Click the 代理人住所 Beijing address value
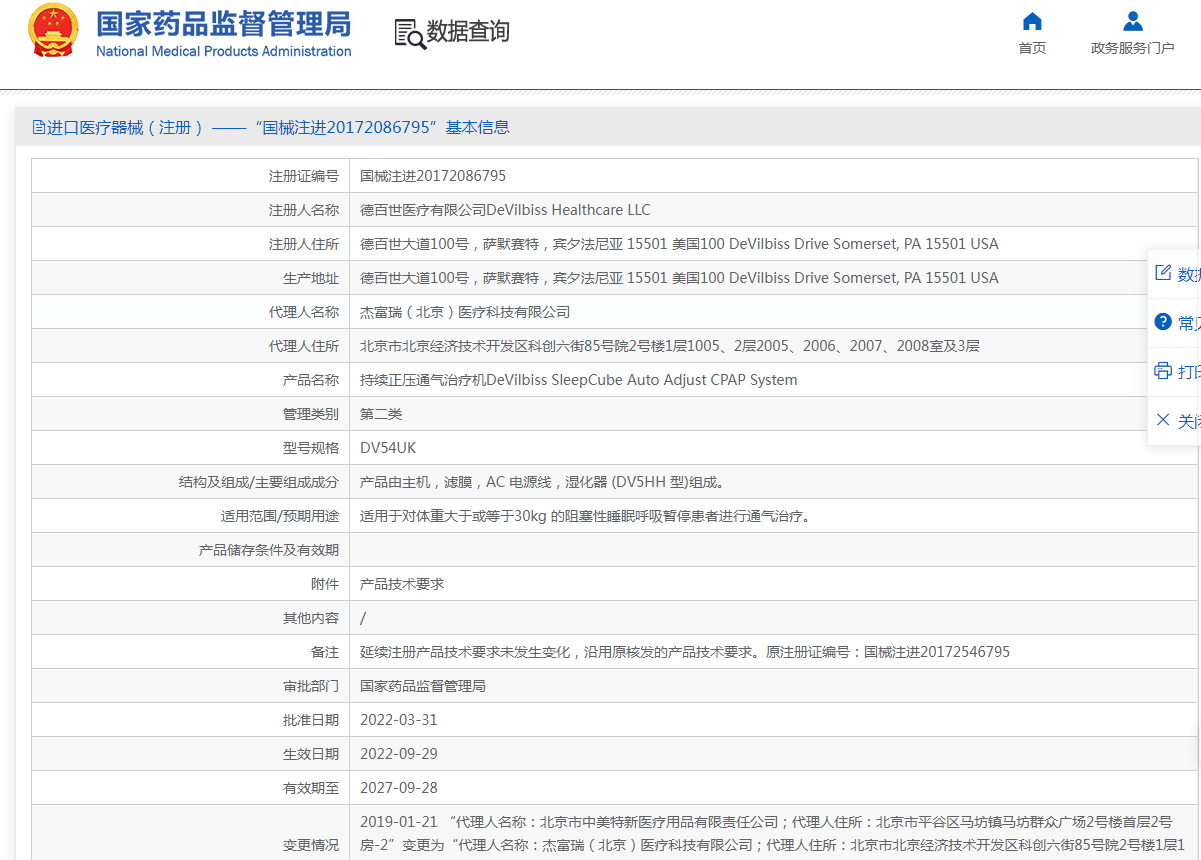 pyautogui.click(x=669, y=346)
